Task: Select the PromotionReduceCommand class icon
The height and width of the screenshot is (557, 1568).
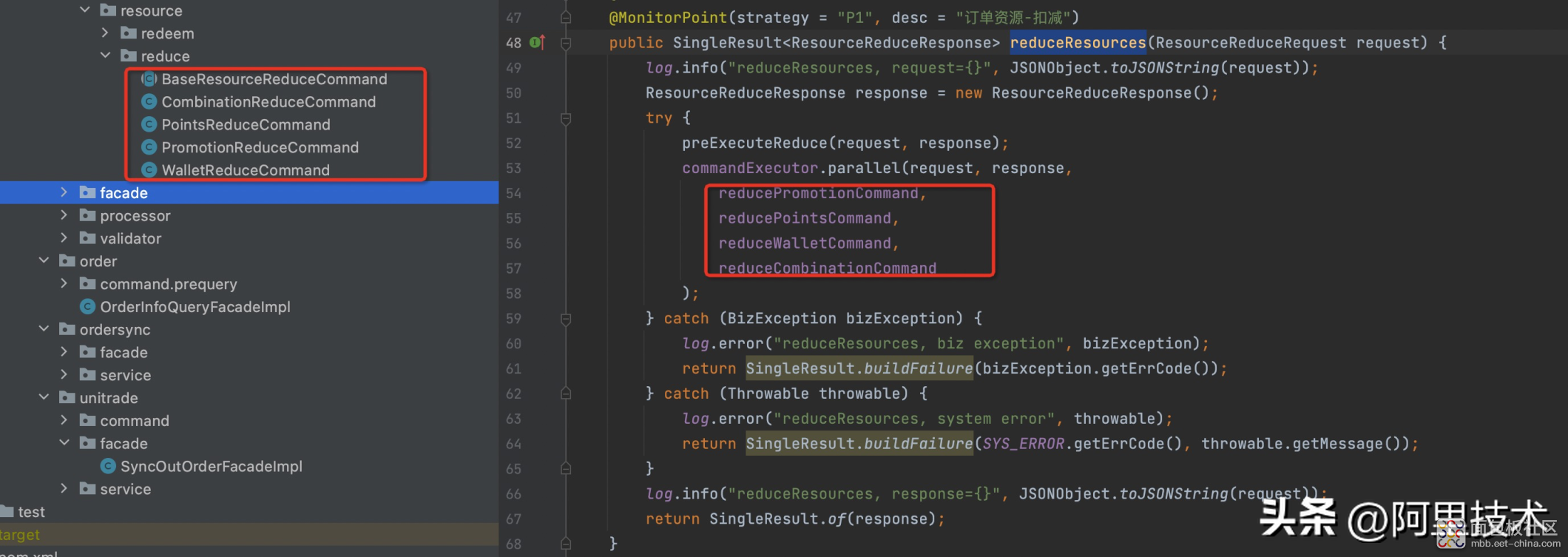Action: click(x=149, y=147)
